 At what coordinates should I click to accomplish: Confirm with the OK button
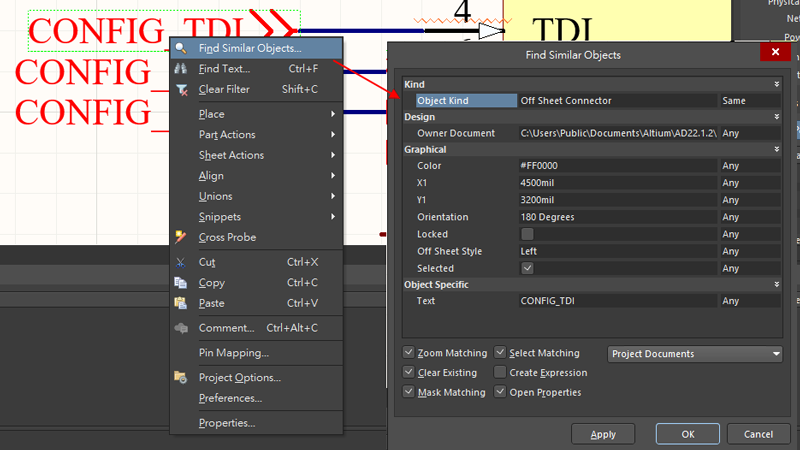(687, 434)
